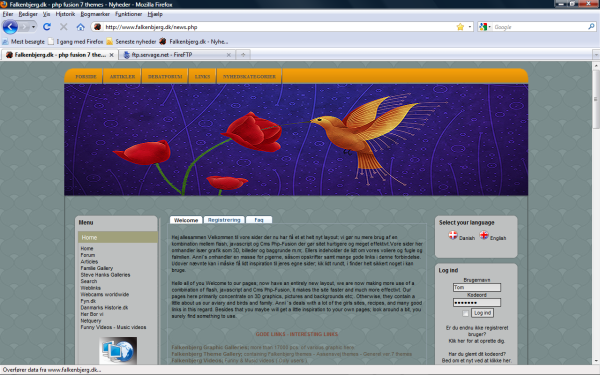This screenshot has width=600, height=375.
Task: Switch to the ftp.servage.net FireFTP tab
Action: 177,55
